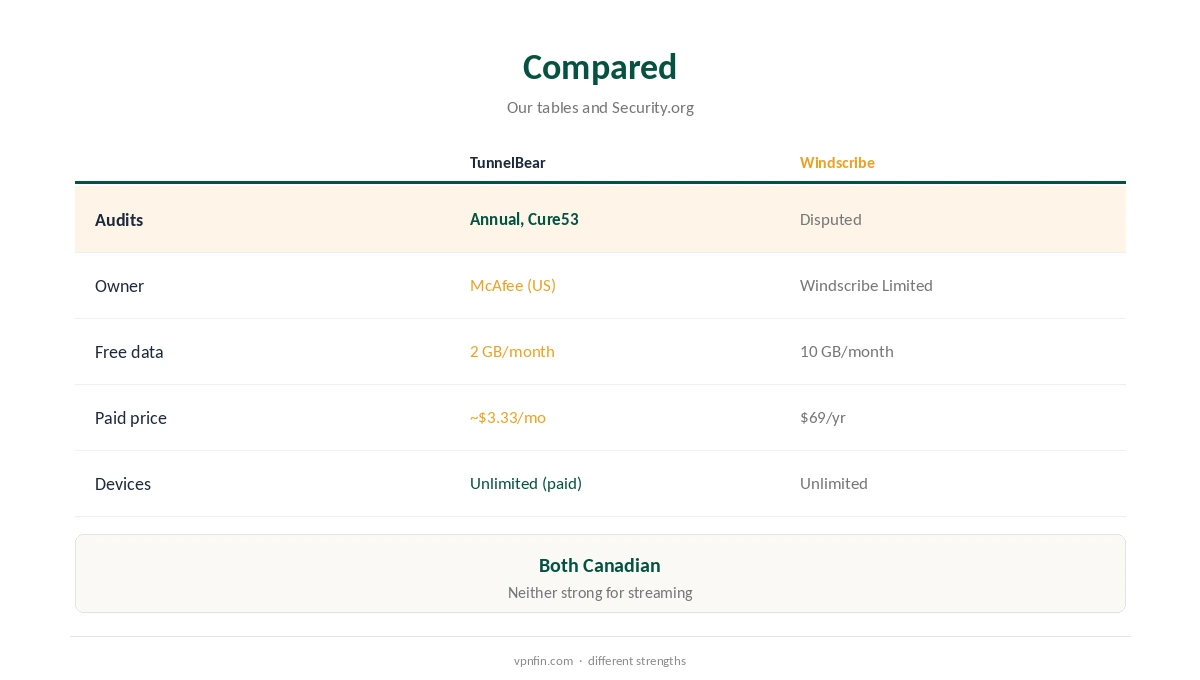1200x680 pixels.
Task: Click the 'Annual, Cure53' cell
Action: point(524,219)
